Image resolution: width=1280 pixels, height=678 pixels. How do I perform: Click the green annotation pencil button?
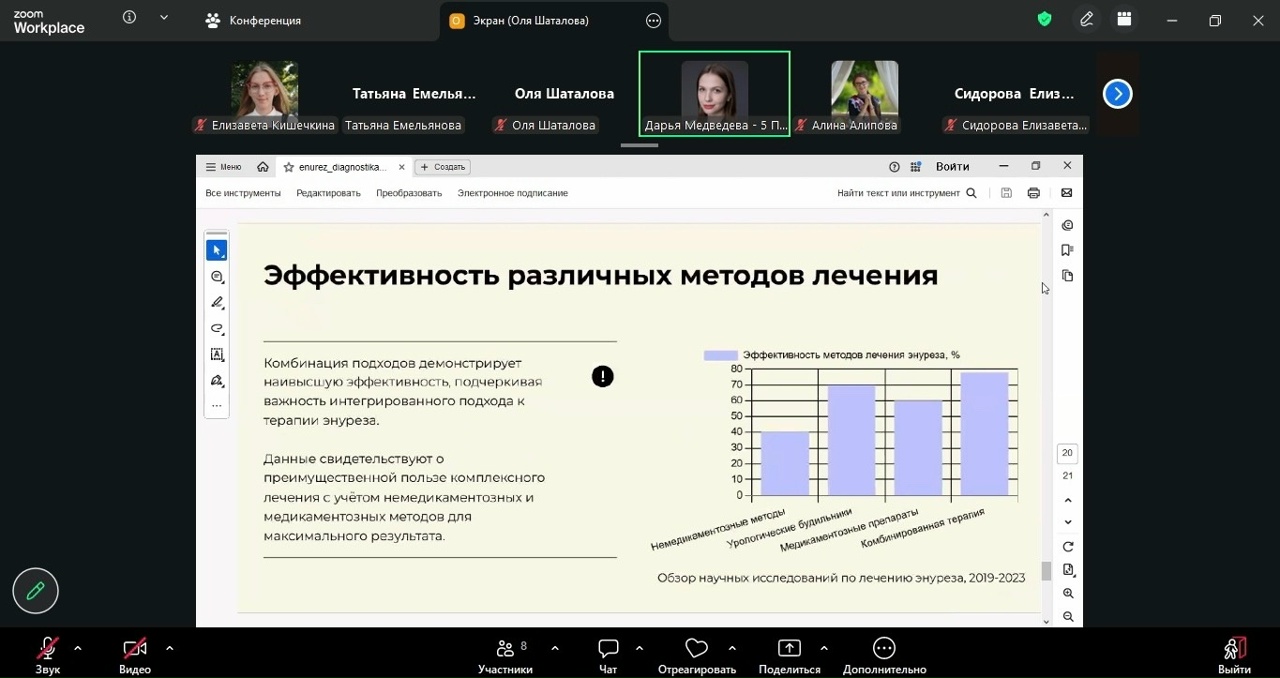click(x=36, y=591)
